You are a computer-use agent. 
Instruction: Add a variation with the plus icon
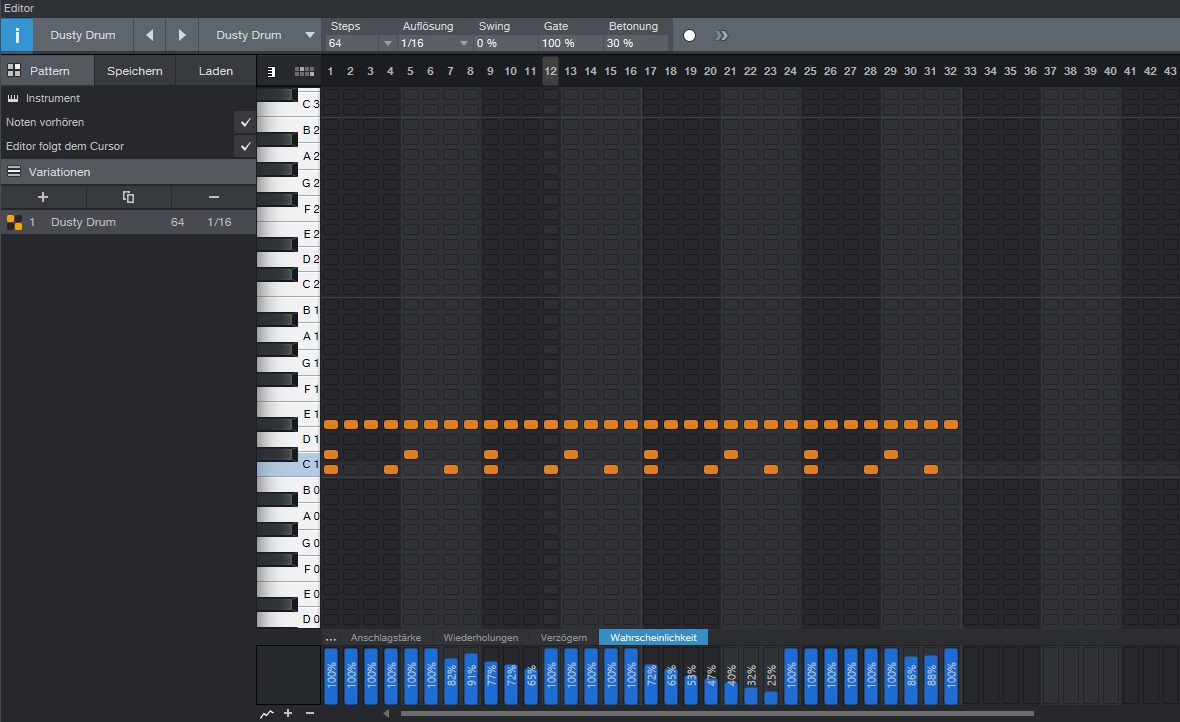[42, 197]
